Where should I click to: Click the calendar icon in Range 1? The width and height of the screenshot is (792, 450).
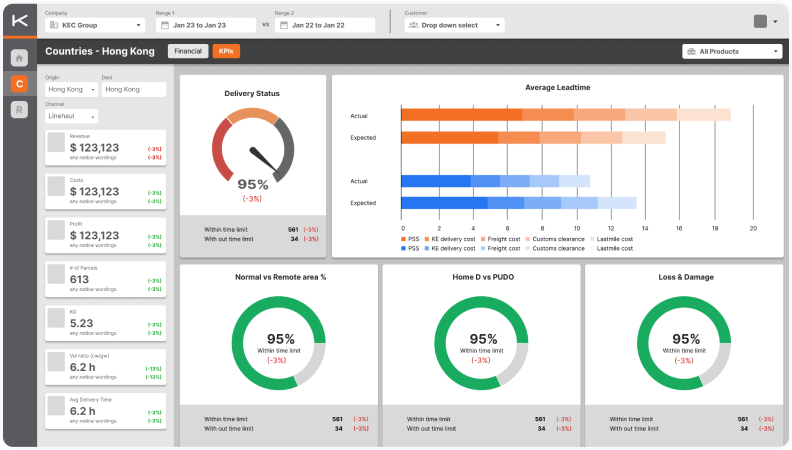165,24
